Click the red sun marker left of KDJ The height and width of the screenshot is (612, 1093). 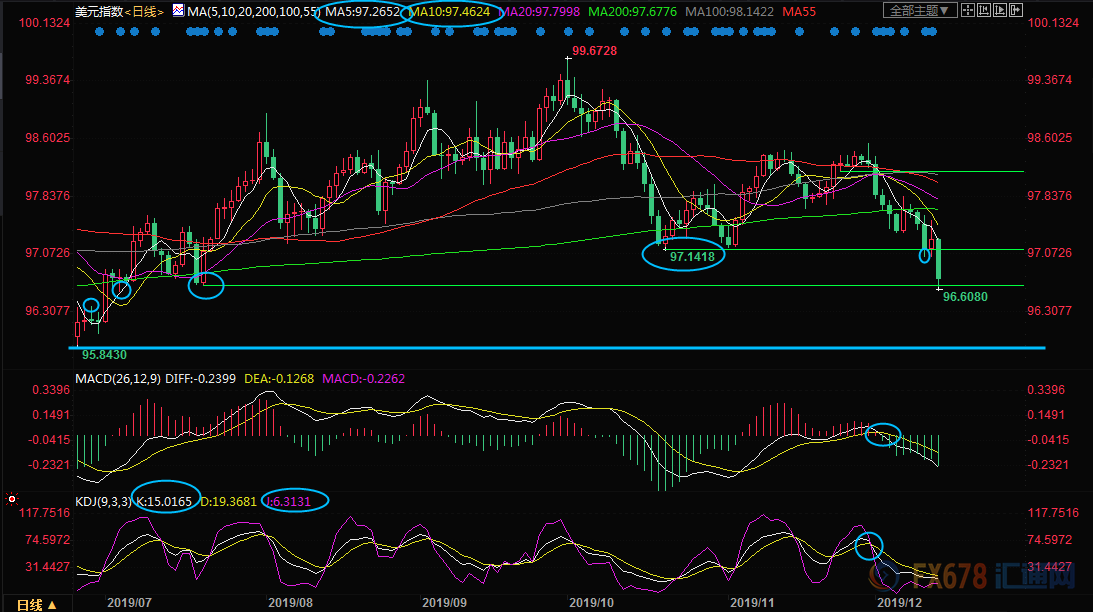pyautogui.click(x=11, y=497)
